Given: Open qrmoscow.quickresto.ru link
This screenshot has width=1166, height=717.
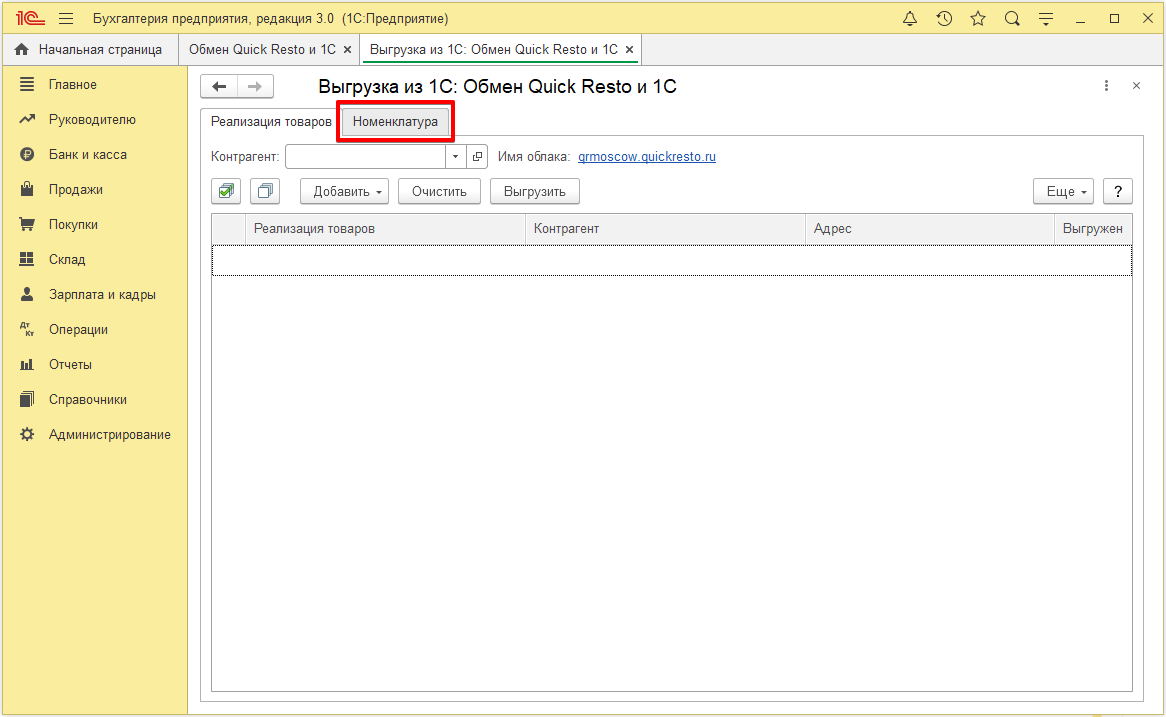Looking at the screenshot, I should [x=647, y=157].
